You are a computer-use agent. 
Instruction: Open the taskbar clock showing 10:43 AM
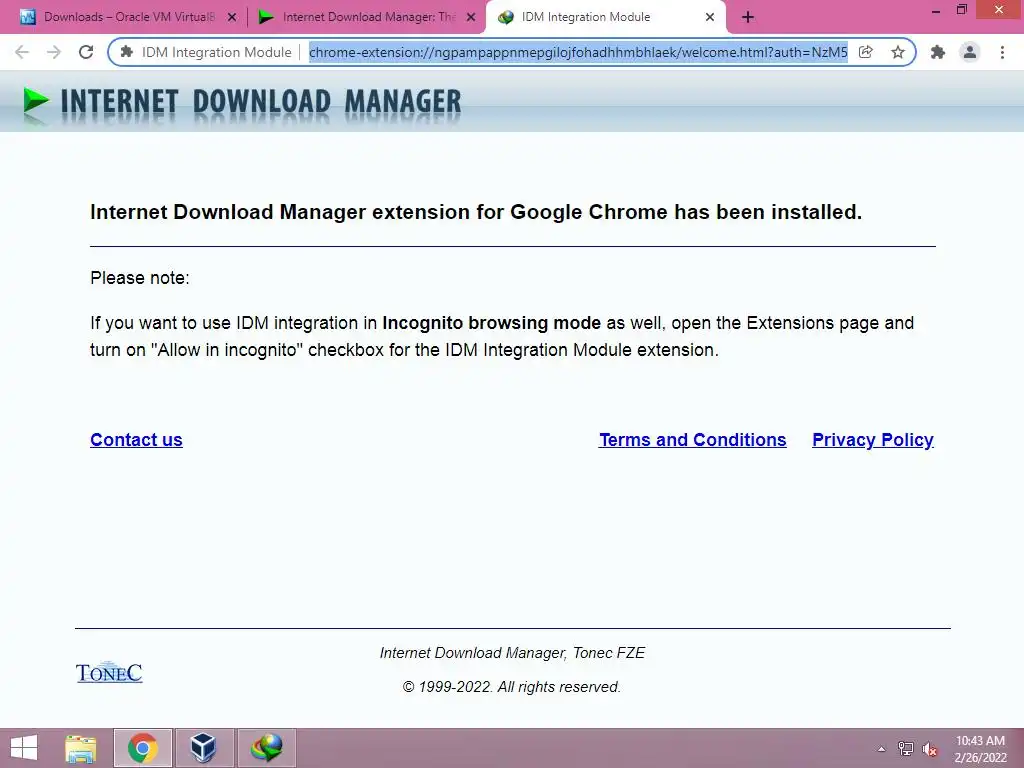[x=980, y=749]
